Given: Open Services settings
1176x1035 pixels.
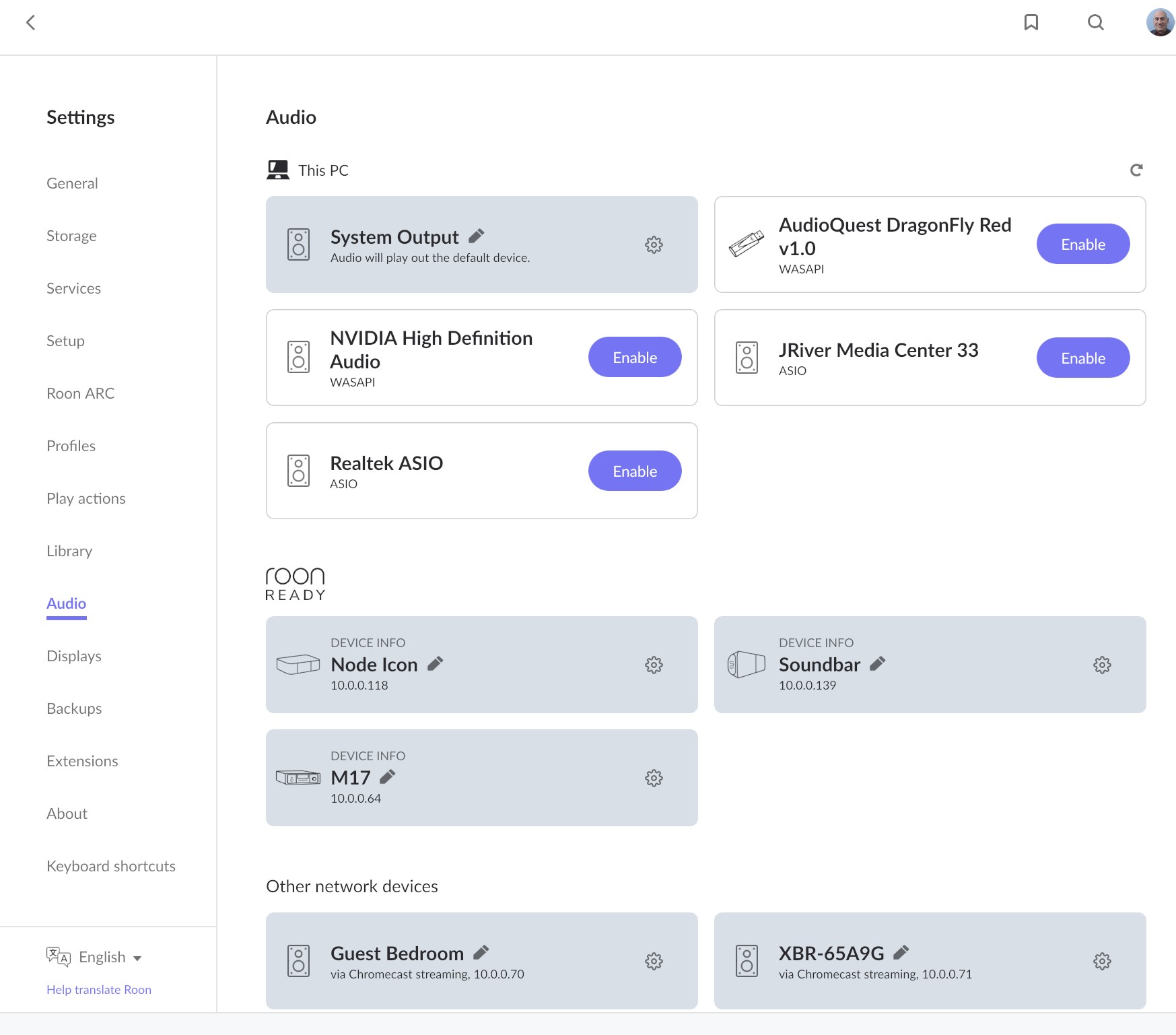Looking at the screenshot, I should tap(73, 288).
